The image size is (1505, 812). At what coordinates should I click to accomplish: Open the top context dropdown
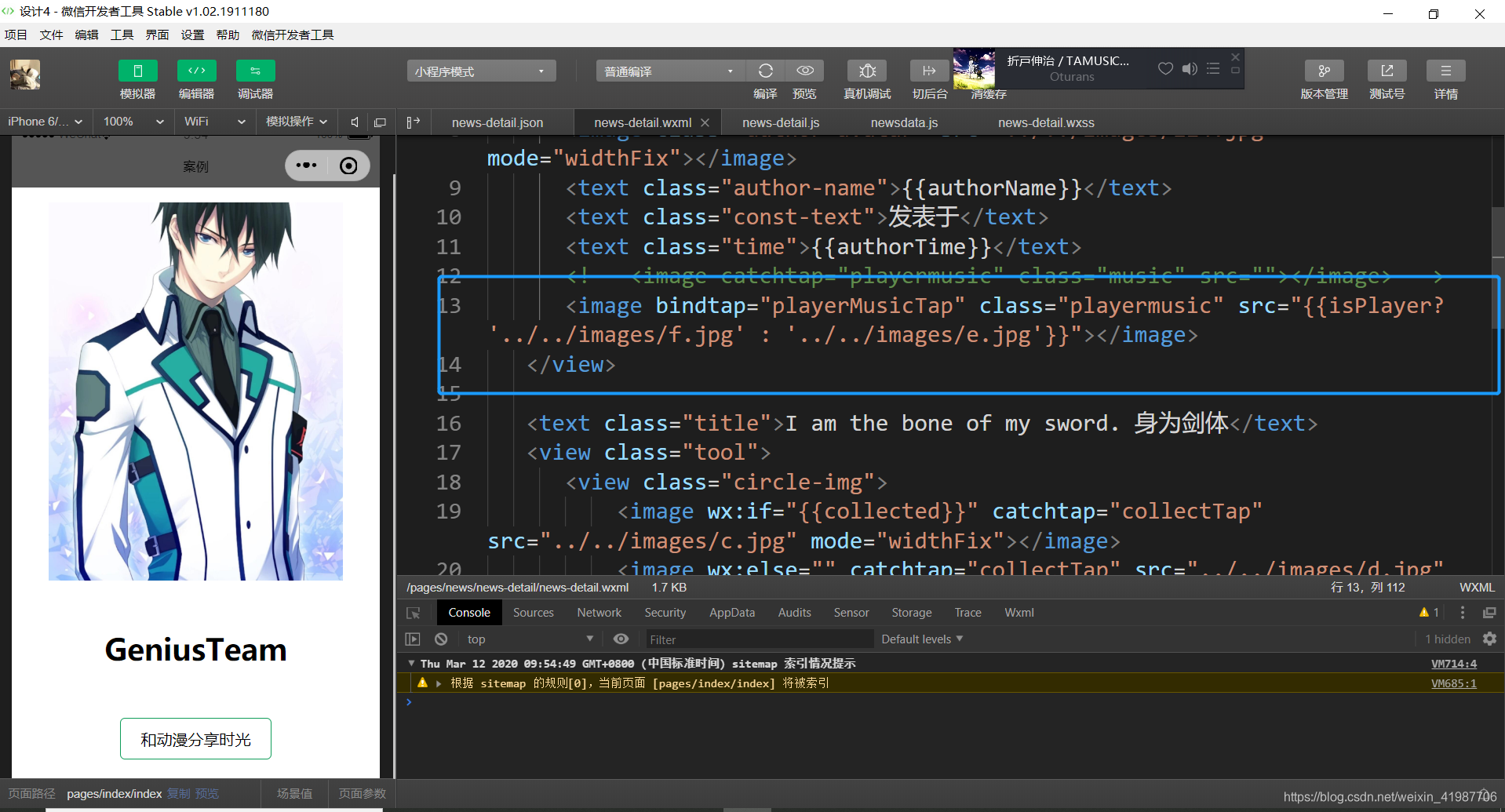pyautogui.click(x=530, y=639)
